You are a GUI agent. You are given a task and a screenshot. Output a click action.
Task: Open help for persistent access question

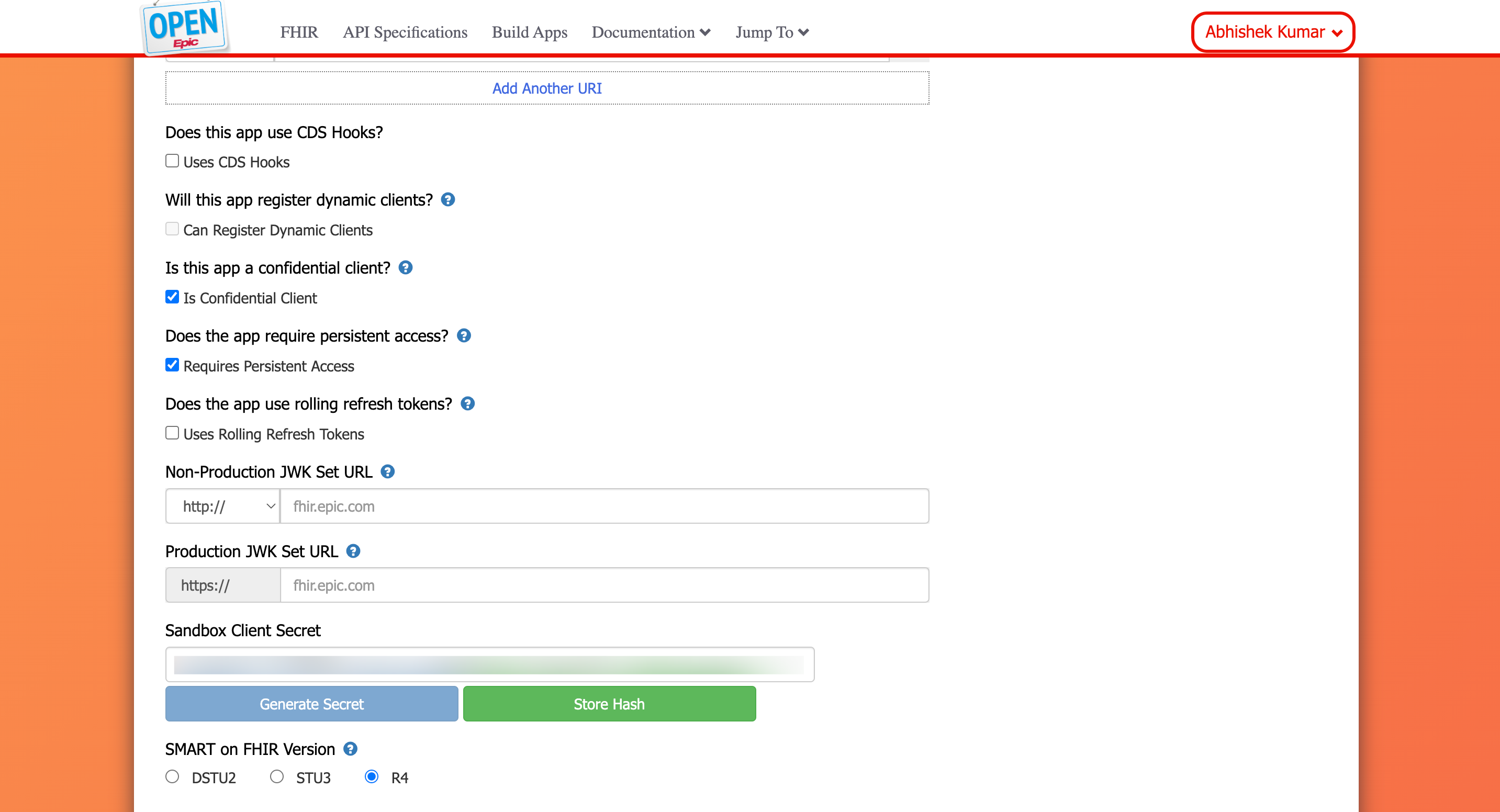coord(464,336)
